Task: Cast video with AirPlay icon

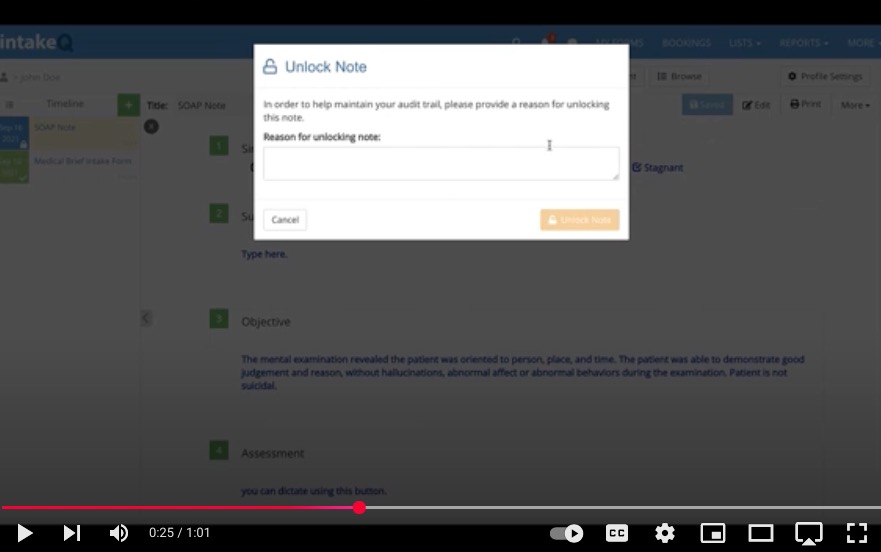Action: (x=809, y=533)
